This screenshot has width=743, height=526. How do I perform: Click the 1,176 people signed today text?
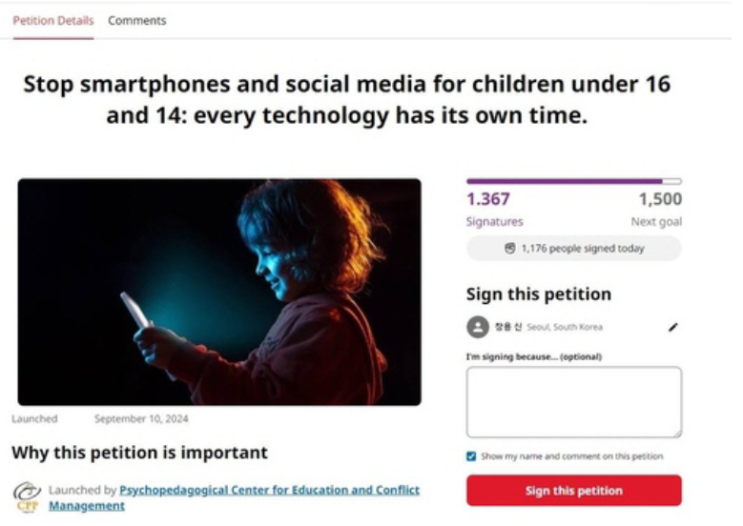582,248
